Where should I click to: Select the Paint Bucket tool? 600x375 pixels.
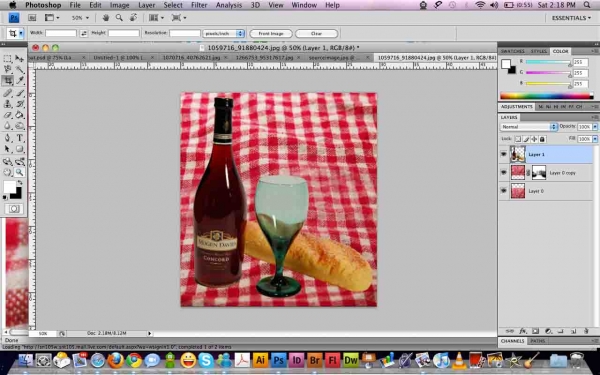tap(20, 115)
